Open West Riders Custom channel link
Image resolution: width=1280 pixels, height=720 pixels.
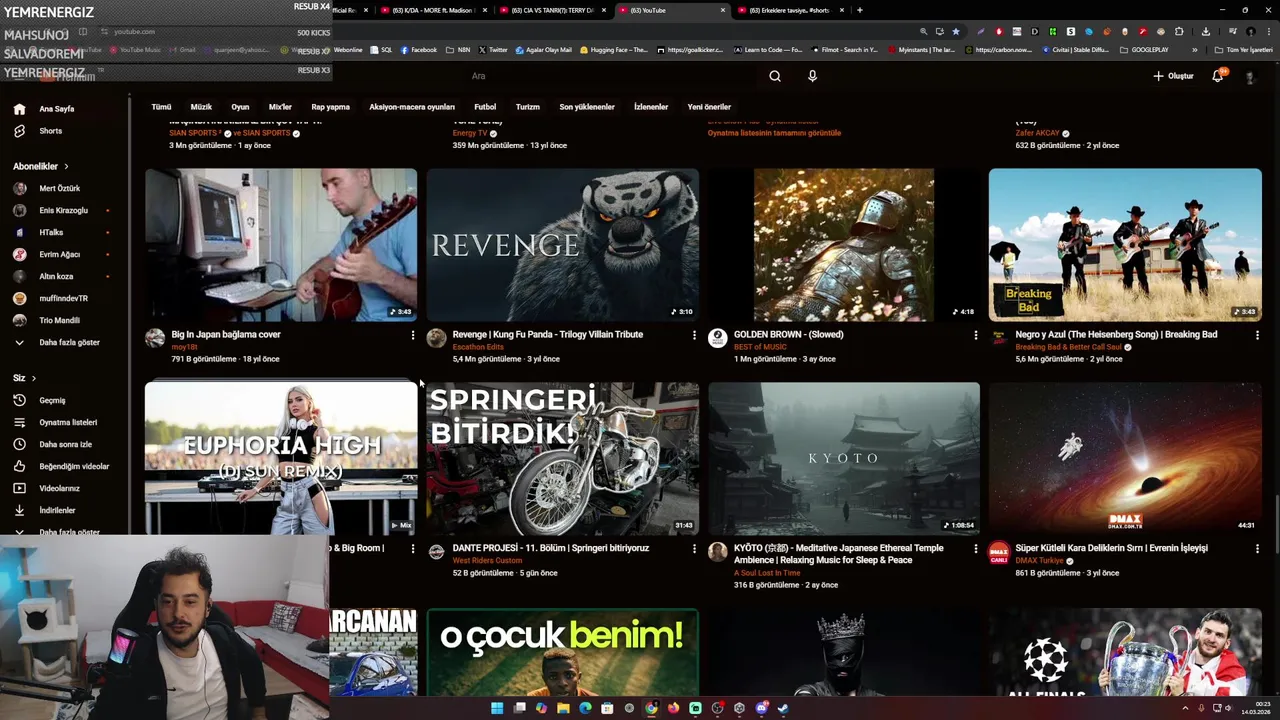tap(487, 561)
